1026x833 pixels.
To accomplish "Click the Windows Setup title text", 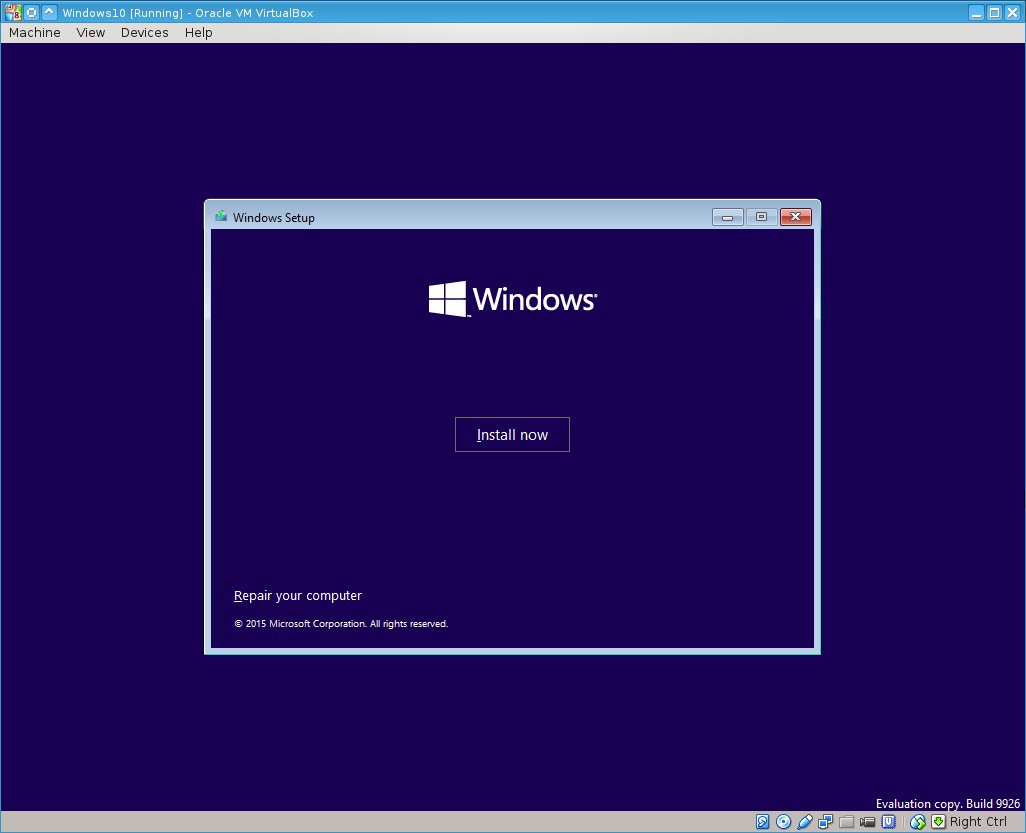I will click(274, 217).
